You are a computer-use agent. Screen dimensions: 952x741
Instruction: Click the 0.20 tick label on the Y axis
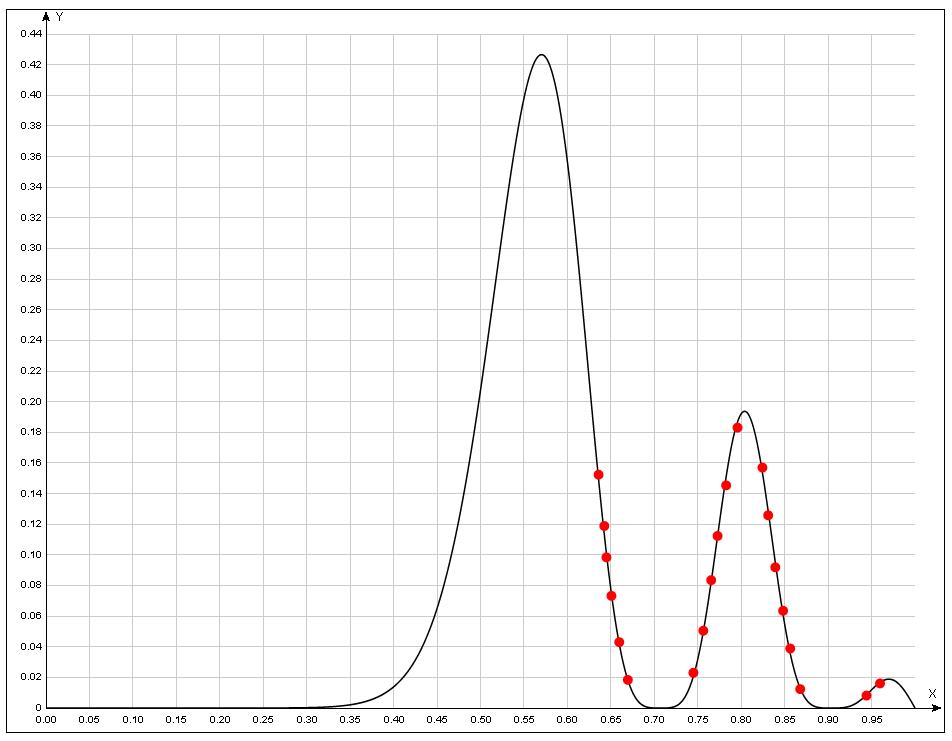tap(31, 402)
